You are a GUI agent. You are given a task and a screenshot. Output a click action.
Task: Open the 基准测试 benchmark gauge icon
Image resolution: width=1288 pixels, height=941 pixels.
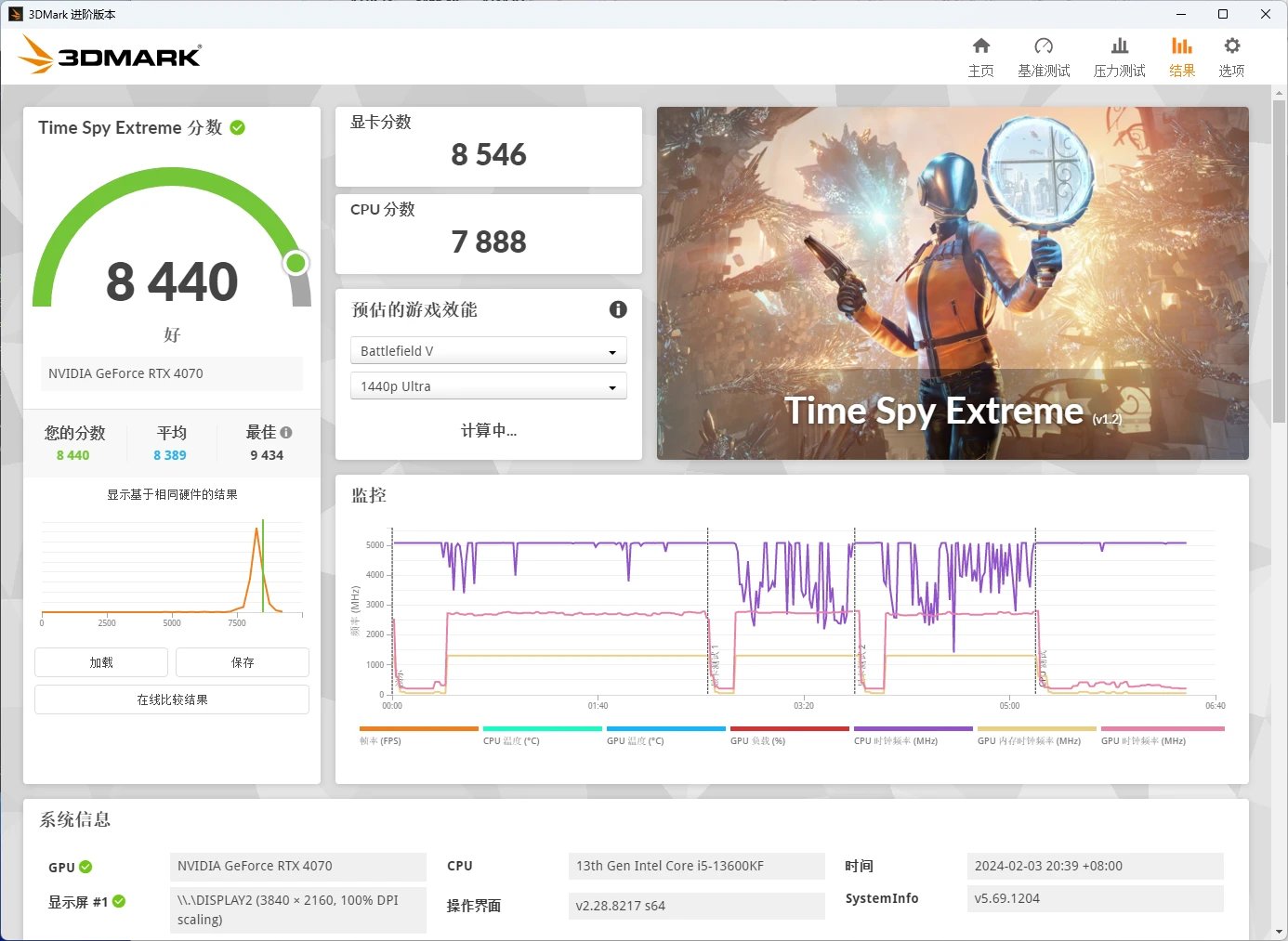(x=1044, y=46)
